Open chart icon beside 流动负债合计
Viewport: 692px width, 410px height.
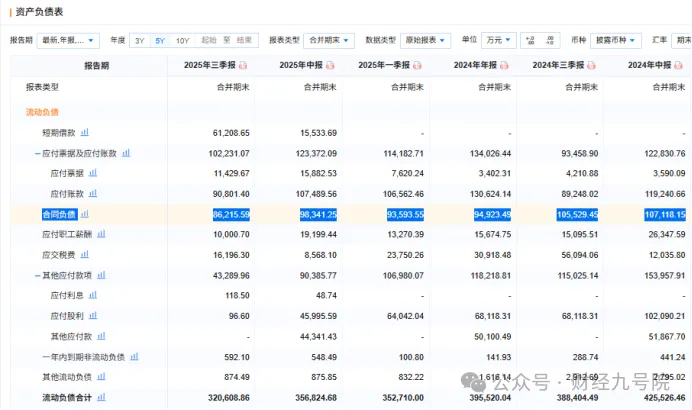click(x=101, y=397)
